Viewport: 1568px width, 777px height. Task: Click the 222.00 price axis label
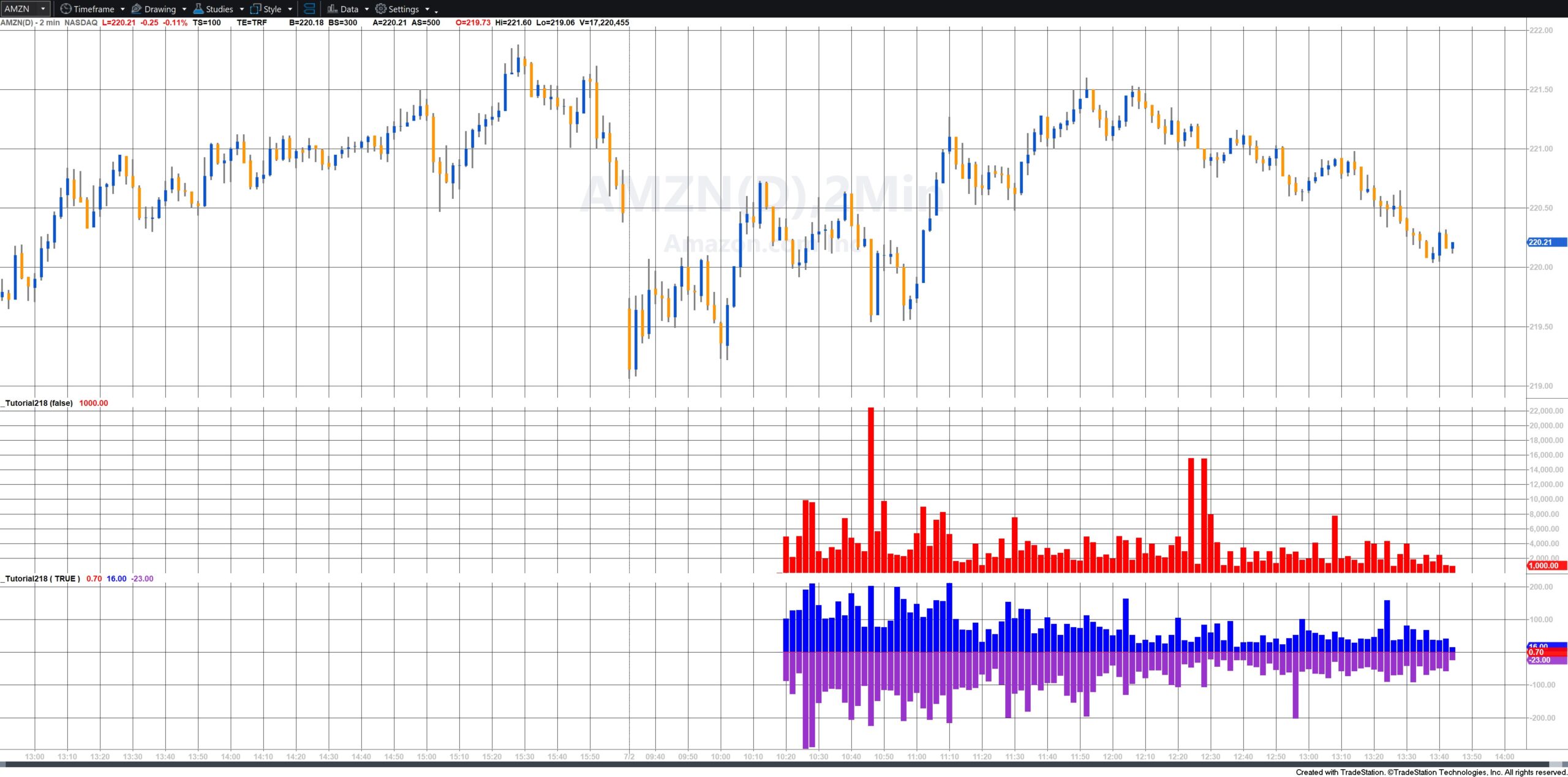(x=1541, y=31)
